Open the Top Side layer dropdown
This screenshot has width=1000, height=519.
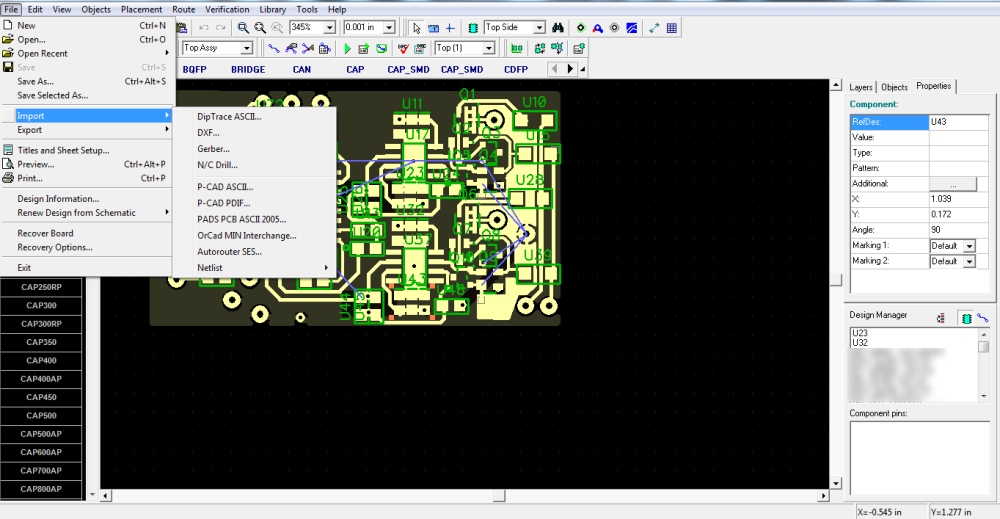pyautogui.click(x=539, y=28)
